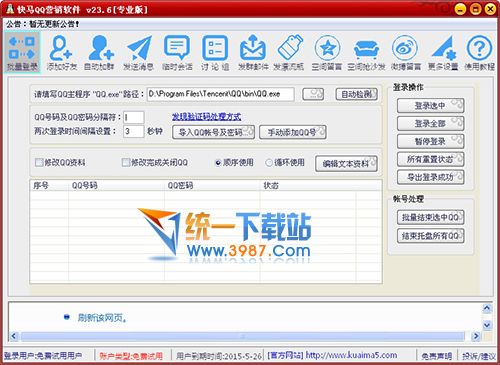
Task: Select the 添加好友 add friend icon
Action: point(62,52)
